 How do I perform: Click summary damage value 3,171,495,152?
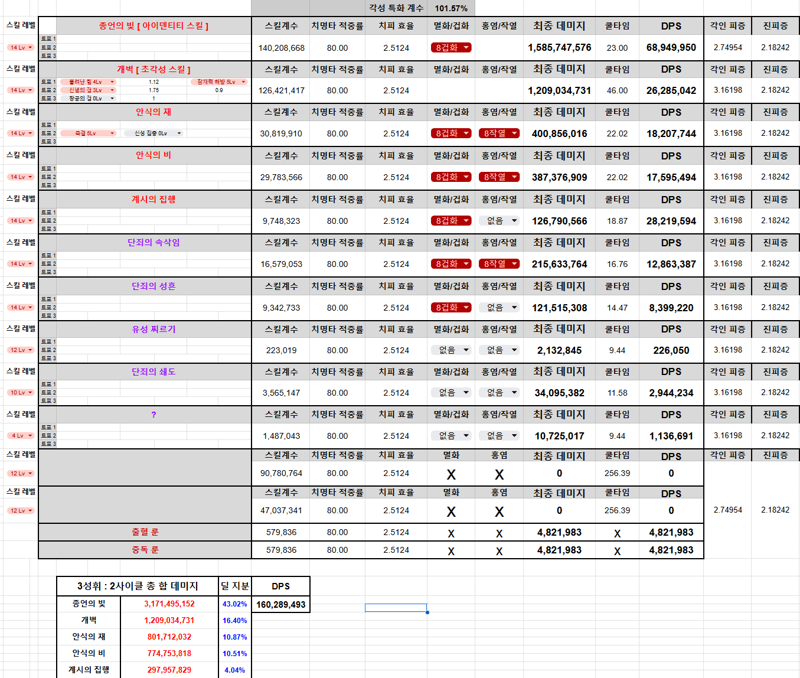pyautogui.click(x=169, y=604)
